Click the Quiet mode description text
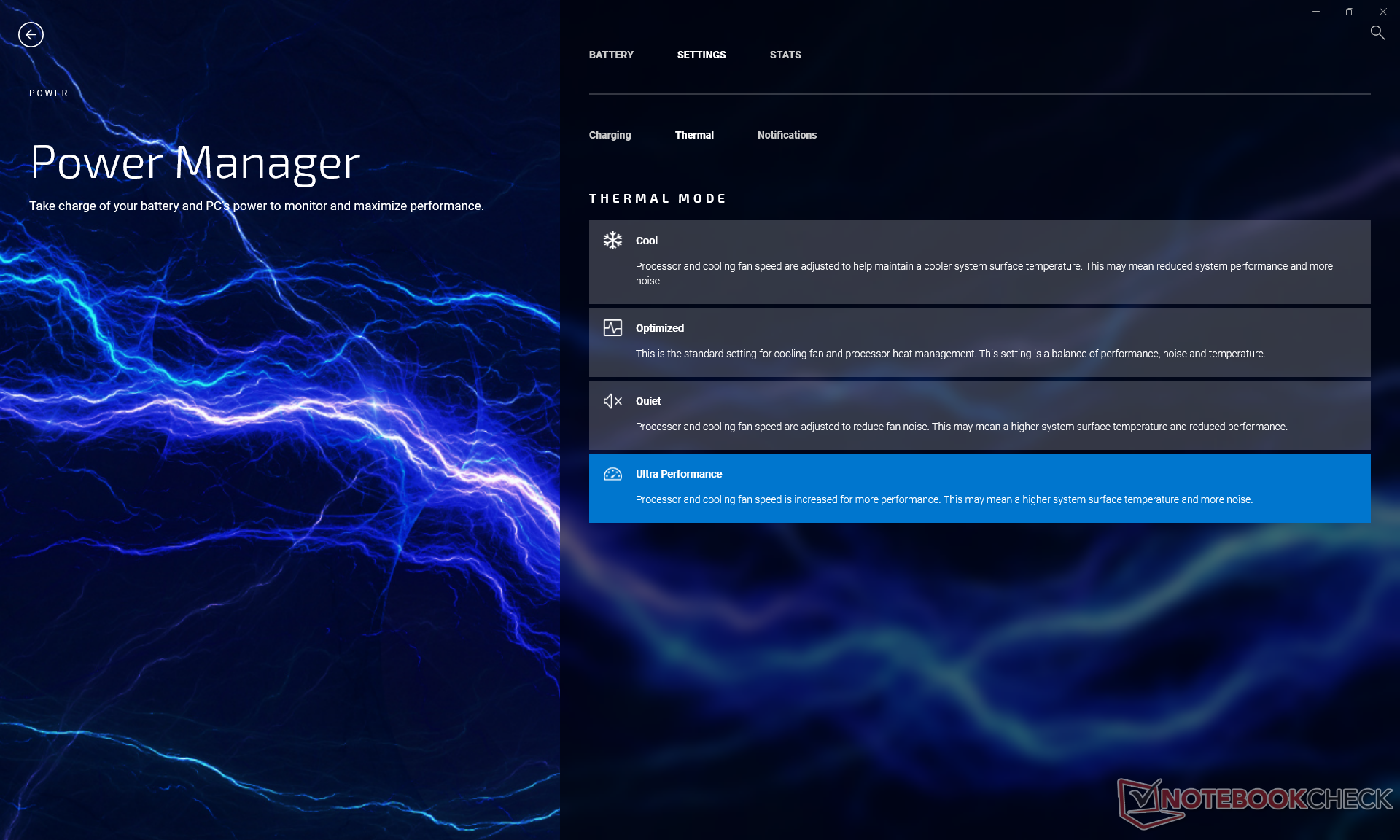1400x840 pixels. click(961, 427)
